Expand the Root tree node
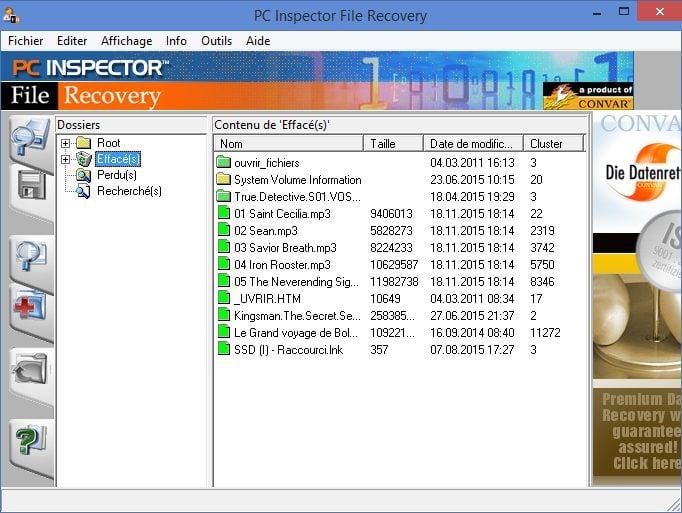This screenshot has width=682, height=513. [65, 143]
